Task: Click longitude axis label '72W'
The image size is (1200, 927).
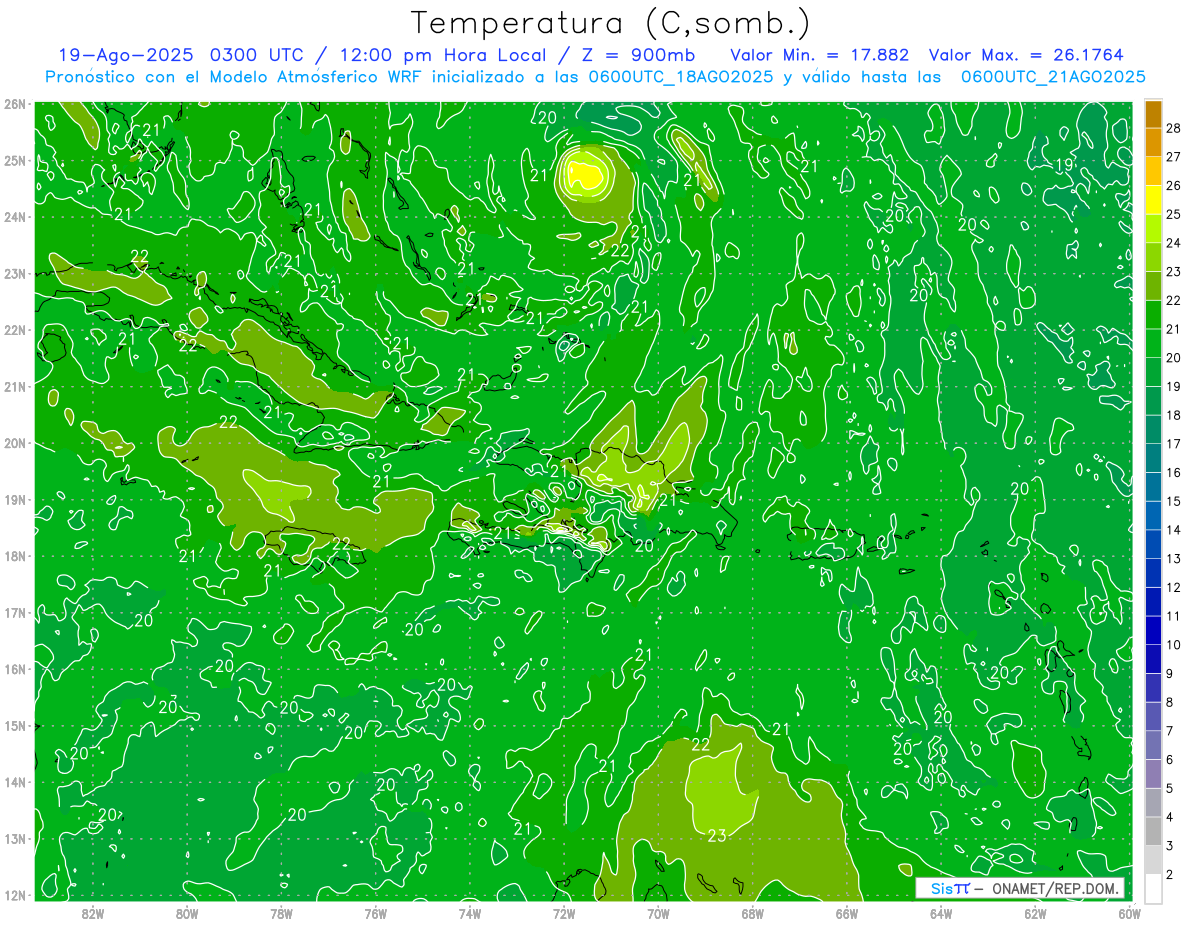Action: pyautogui.click(x=564, y=912)
